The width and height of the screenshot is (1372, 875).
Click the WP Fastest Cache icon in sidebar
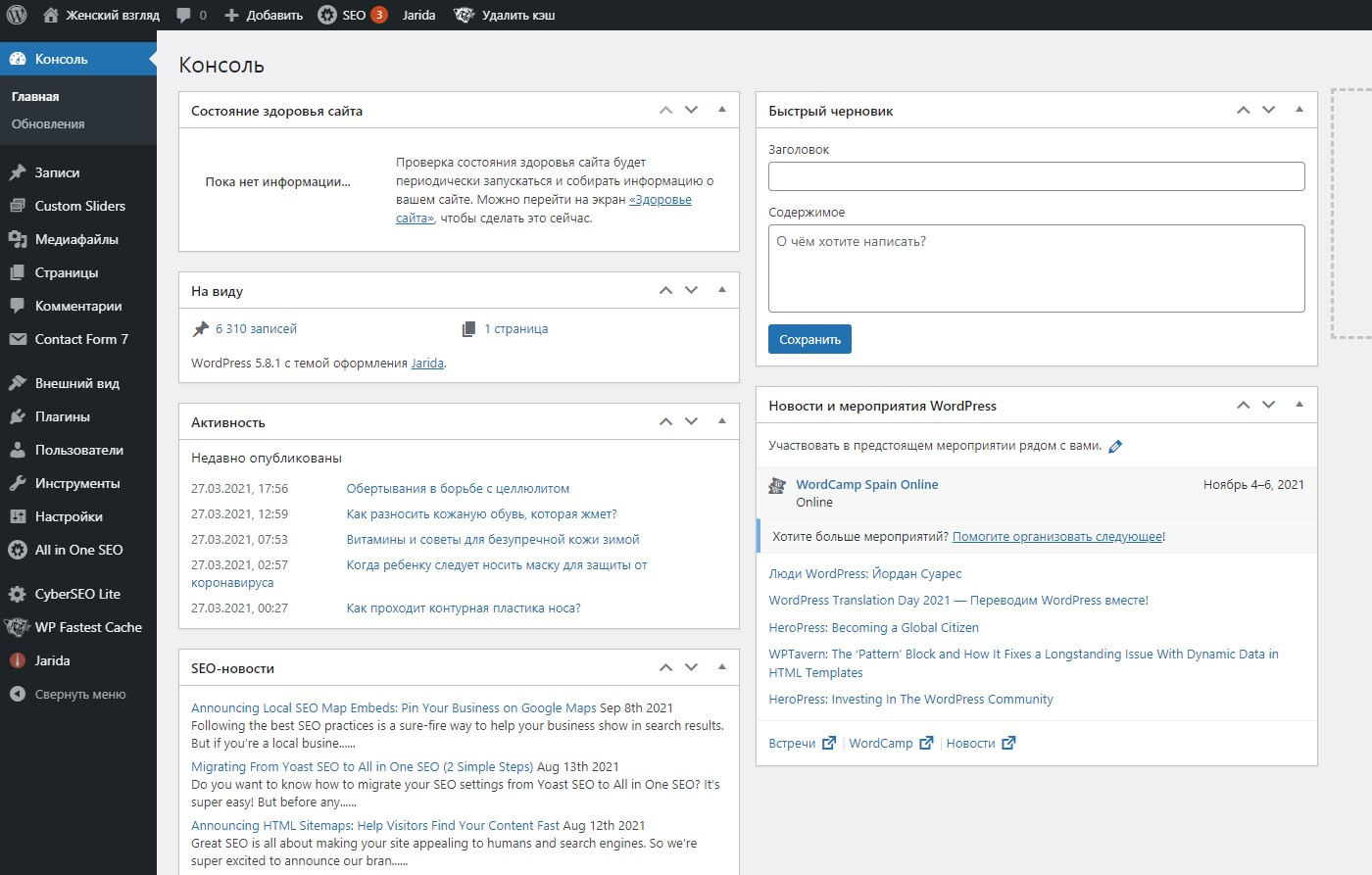coord(18,627)
